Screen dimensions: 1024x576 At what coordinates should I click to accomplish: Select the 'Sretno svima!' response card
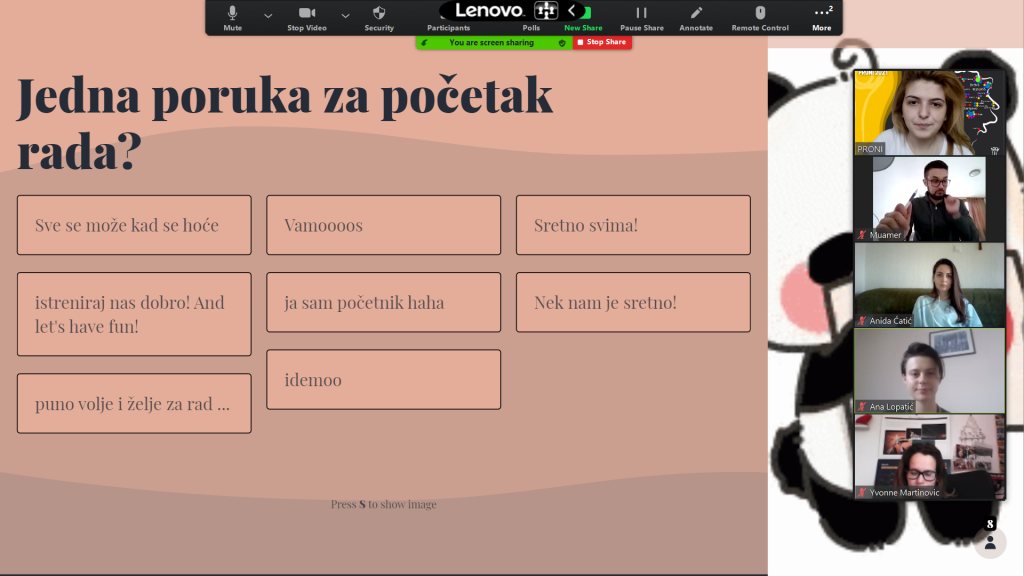tap(632, 225)
